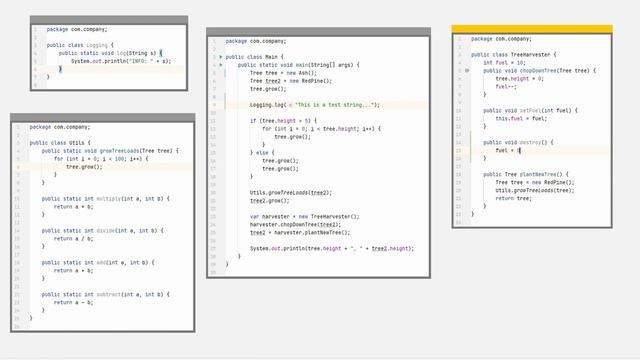Click 'public class Main {' line
The image size is (640, 360).
254,57
